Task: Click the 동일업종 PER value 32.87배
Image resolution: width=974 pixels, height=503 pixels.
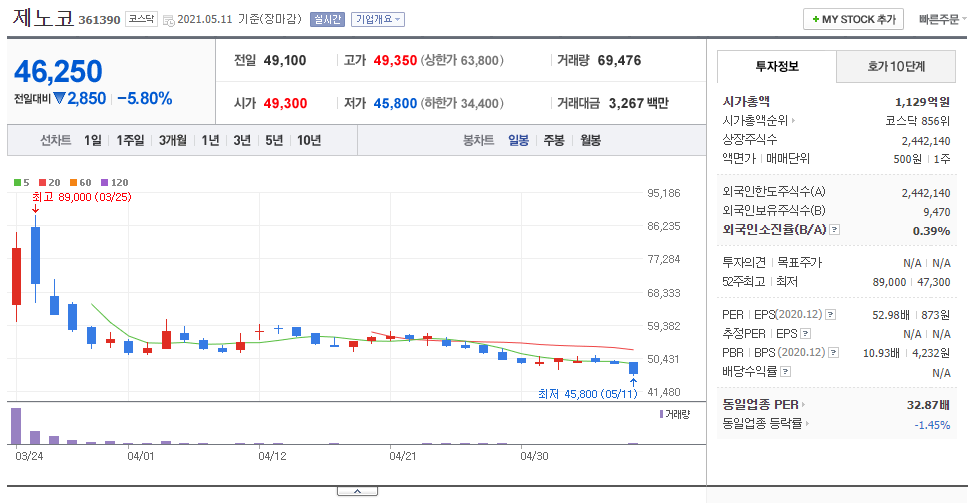Action: [928, 405]
